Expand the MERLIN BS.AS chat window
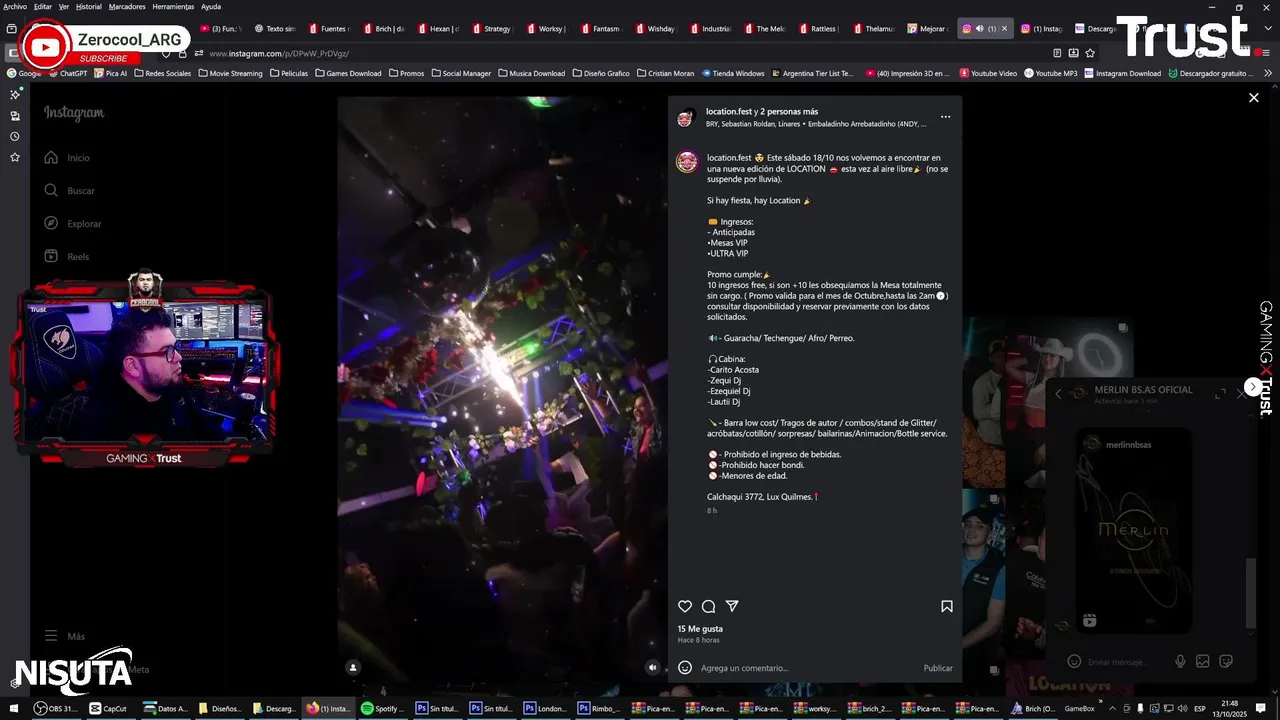The width and height of the screenshot is (1280, 720). 1220,394
